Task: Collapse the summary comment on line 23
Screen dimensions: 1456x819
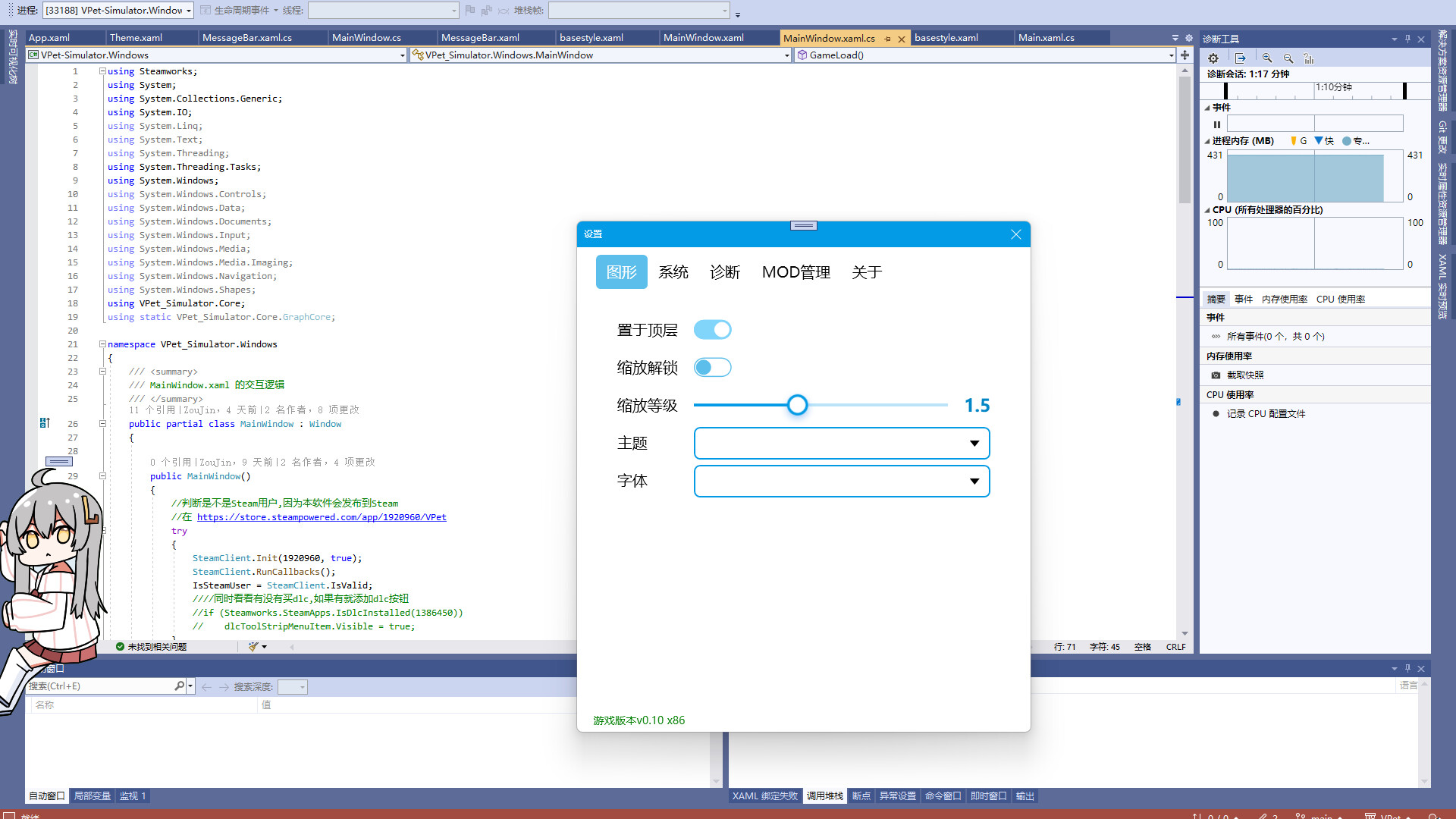Action: 102,372
